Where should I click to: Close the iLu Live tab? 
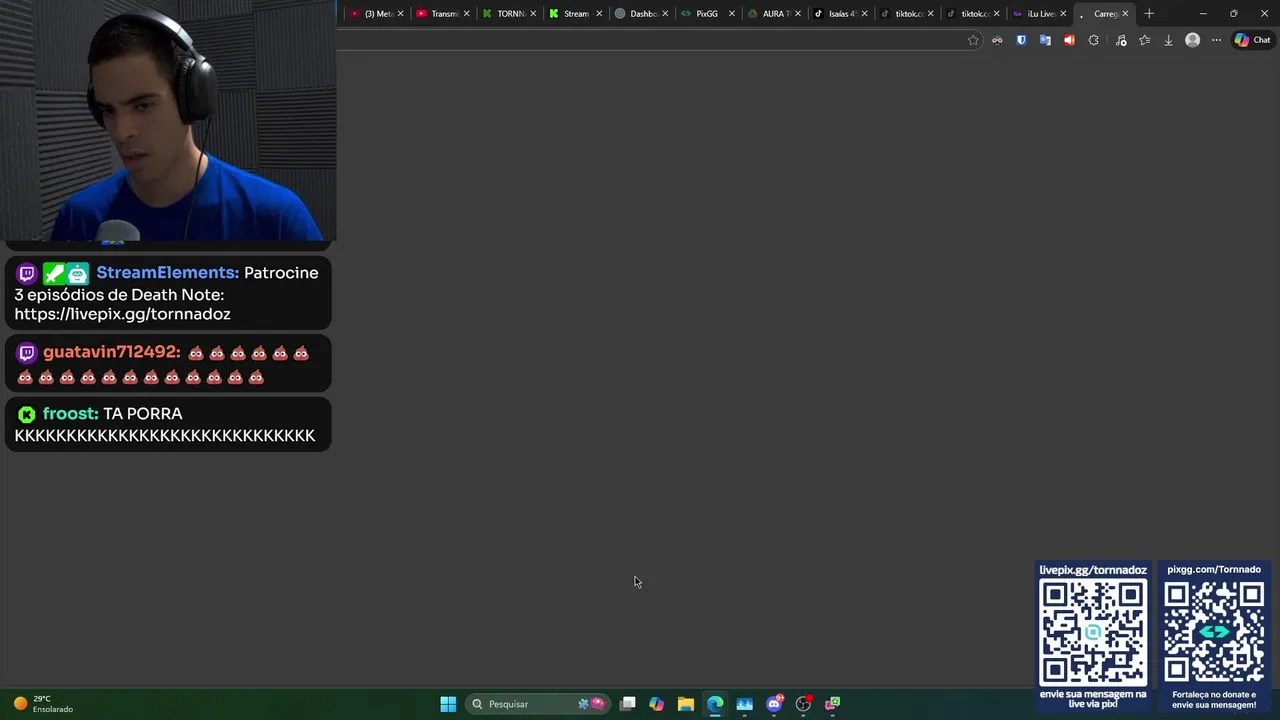(1063, 14)
